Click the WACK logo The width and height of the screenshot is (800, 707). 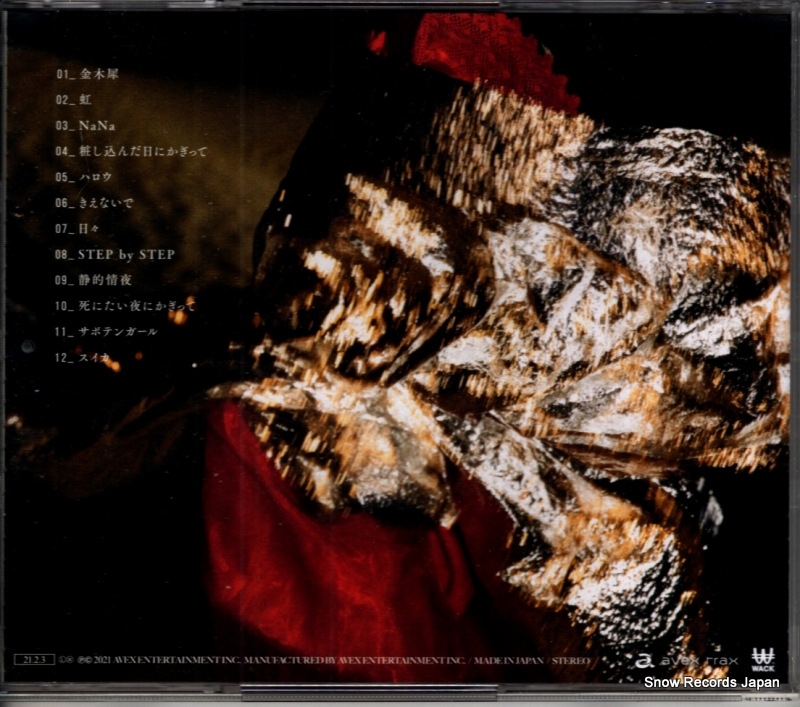pos(763,659)
